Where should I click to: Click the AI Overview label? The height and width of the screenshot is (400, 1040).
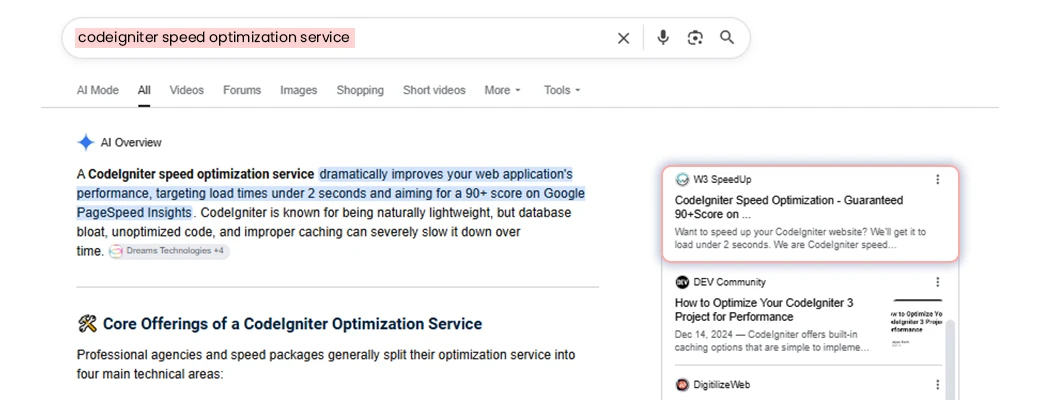pyautogui.click(x=131, y=143)
